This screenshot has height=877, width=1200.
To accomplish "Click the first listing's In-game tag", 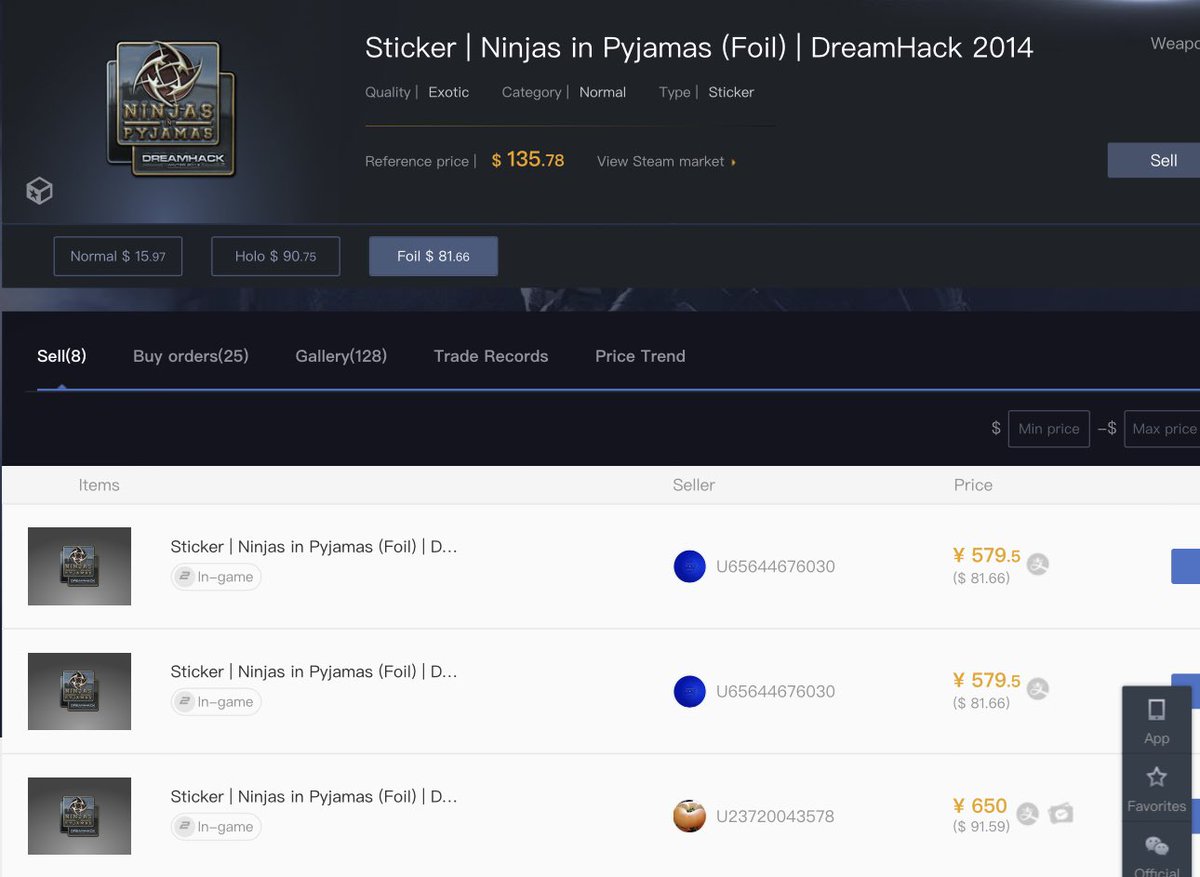I will point(215,577).
